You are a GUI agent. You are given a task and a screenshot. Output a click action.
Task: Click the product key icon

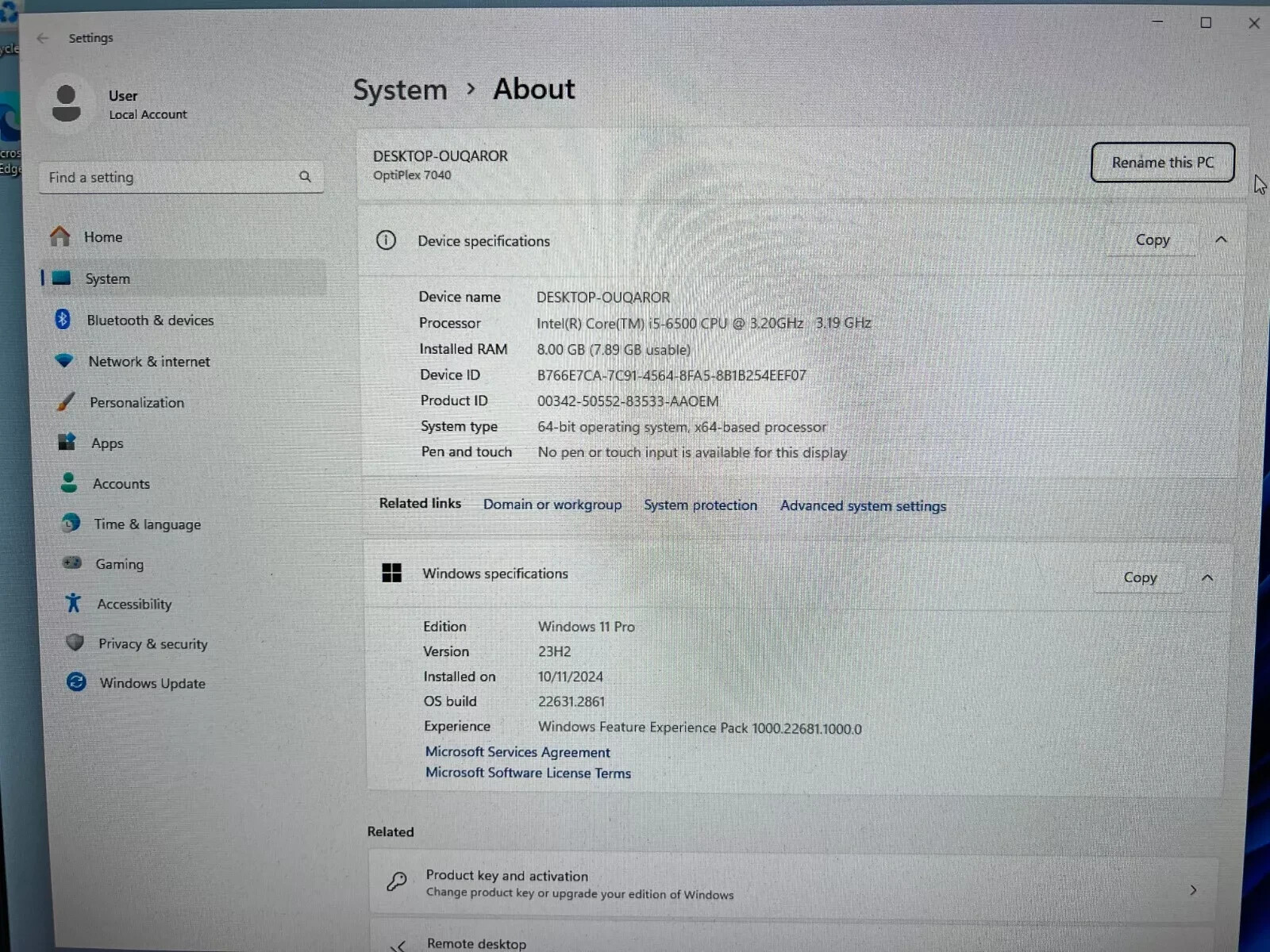(x=396, y=881)
